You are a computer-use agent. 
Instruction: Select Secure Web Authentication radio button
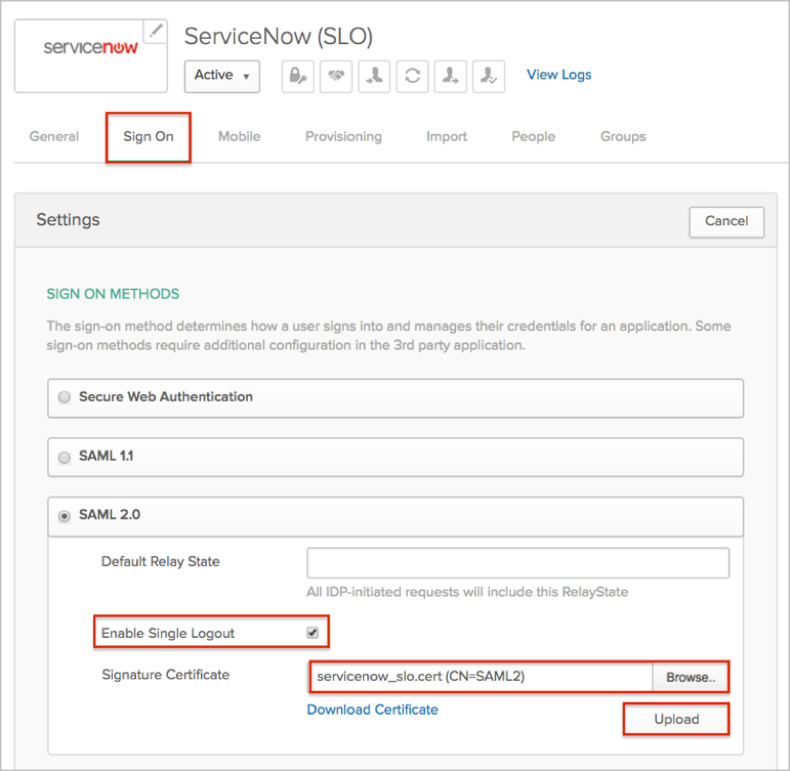[65, 397]
